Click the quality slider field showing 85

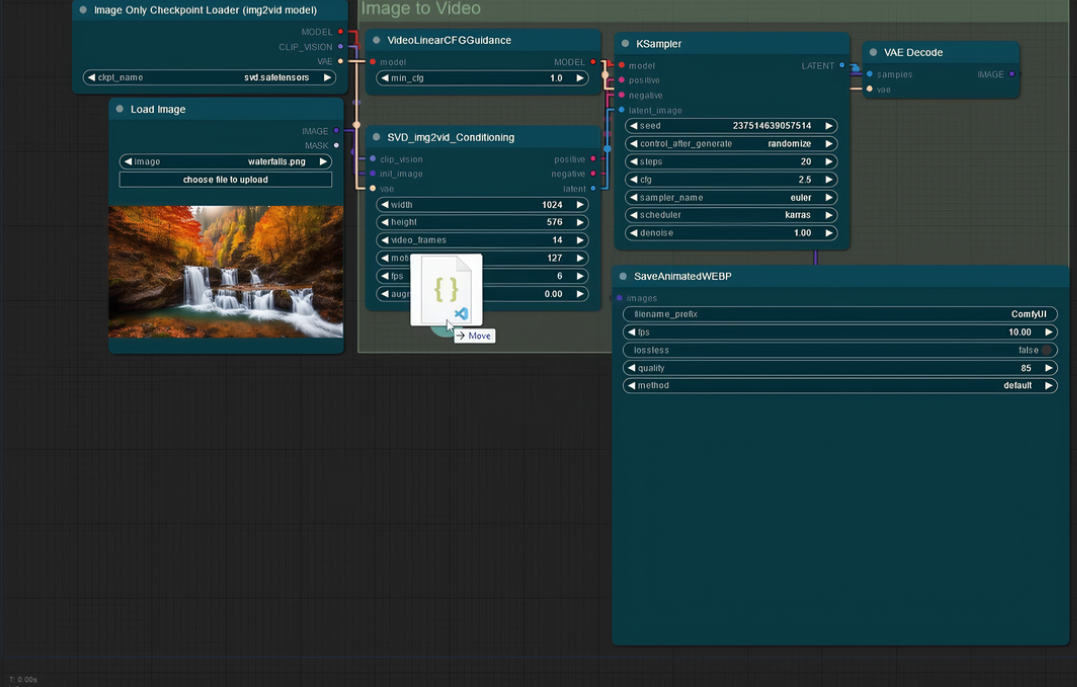click(x=839, y=368)
